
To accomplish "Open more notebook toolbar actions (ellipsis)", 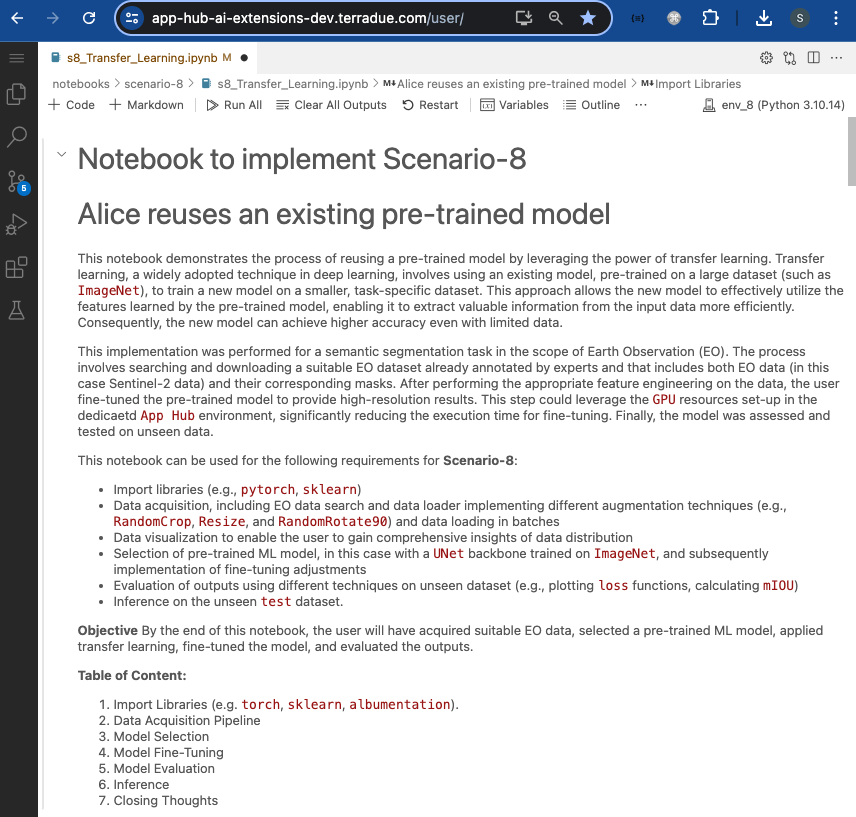I will pyautogui.click(x=641, y=105).
